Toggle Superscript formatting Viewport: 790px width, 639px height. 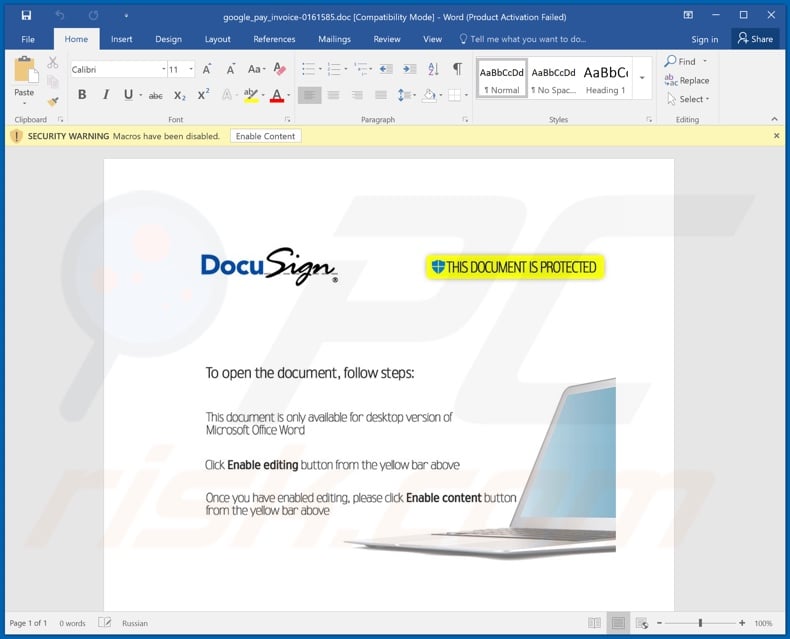pyautogui.click(x=204, y=95)
